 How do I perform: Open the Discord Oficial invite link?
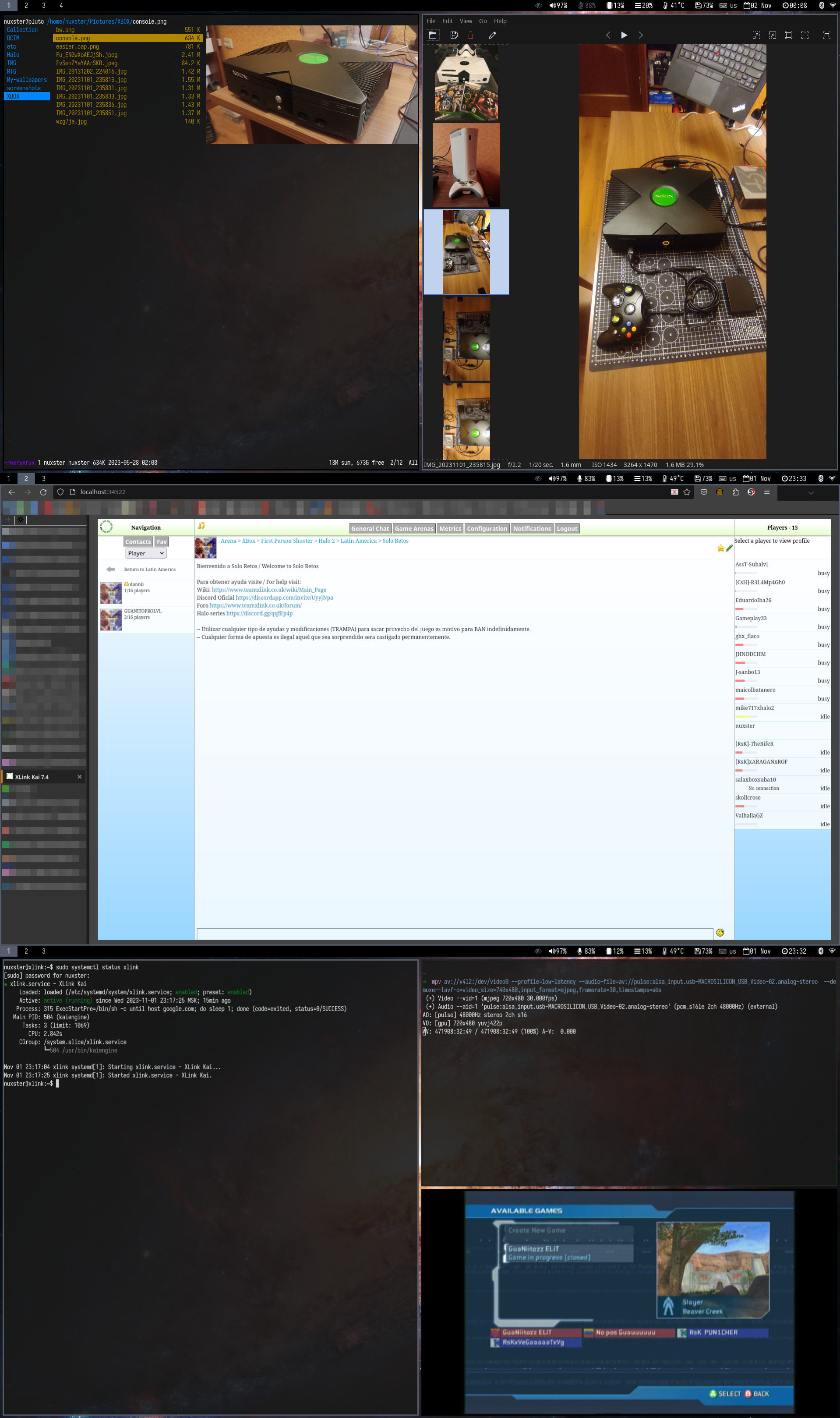[284, 598]
